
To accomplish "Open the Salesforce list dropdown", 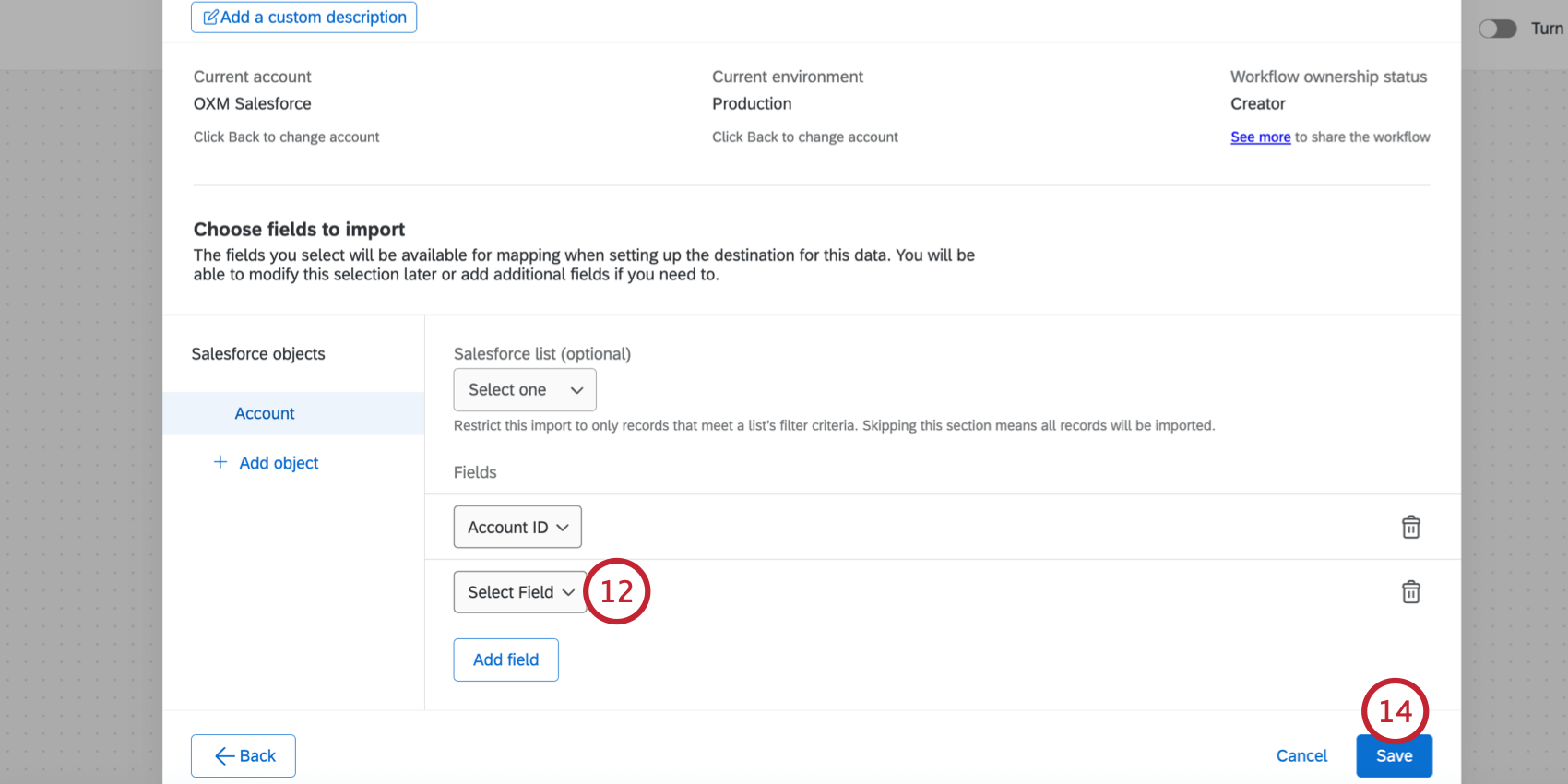I will point(524,390).
